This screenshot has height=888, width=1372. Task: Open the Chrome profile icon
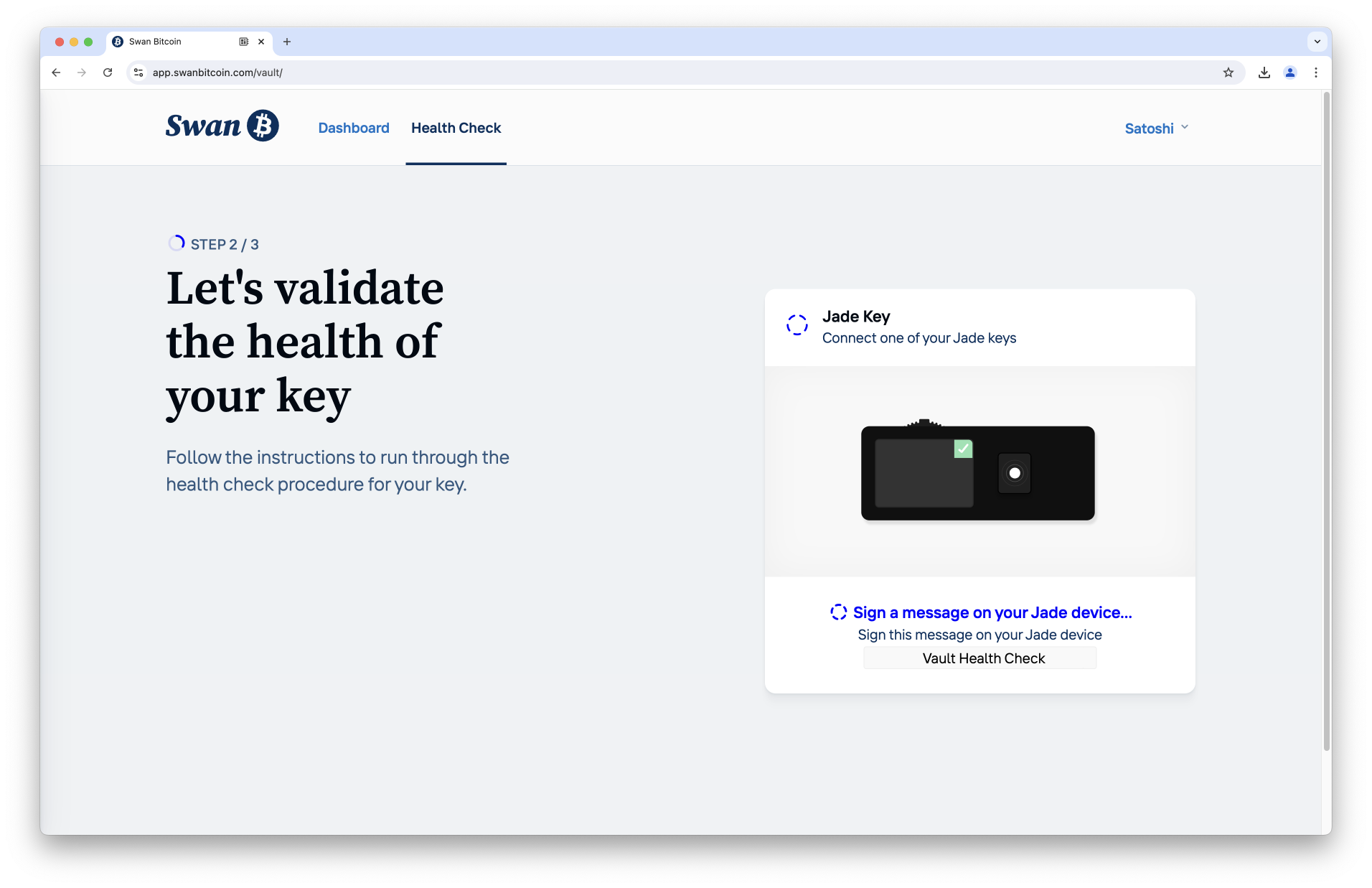pyautogui.click(x=1290, y=73)
